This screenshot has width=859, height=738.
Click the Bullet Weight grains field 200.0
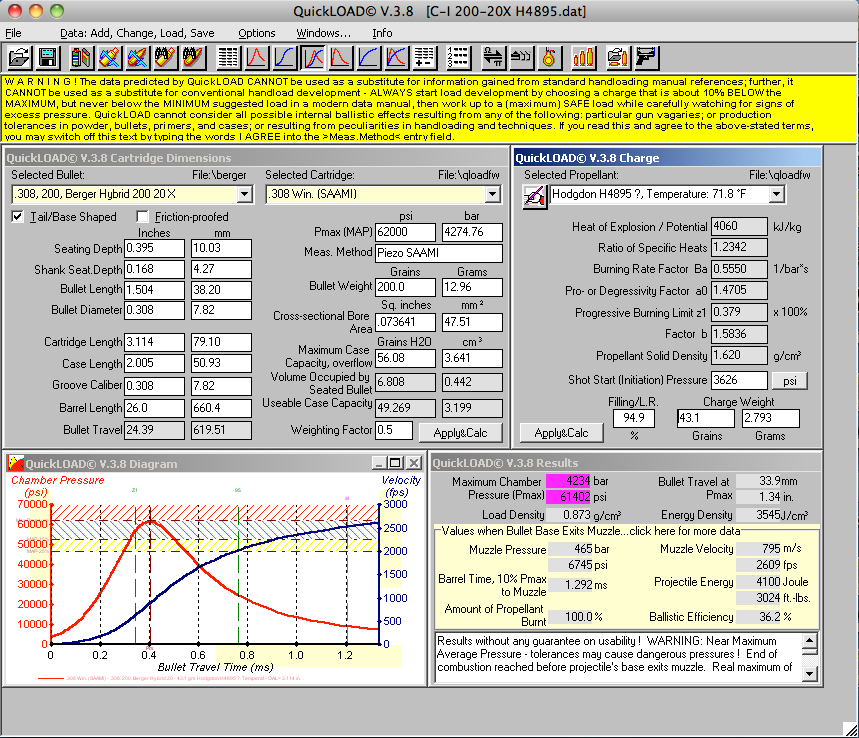coord(405,287)
